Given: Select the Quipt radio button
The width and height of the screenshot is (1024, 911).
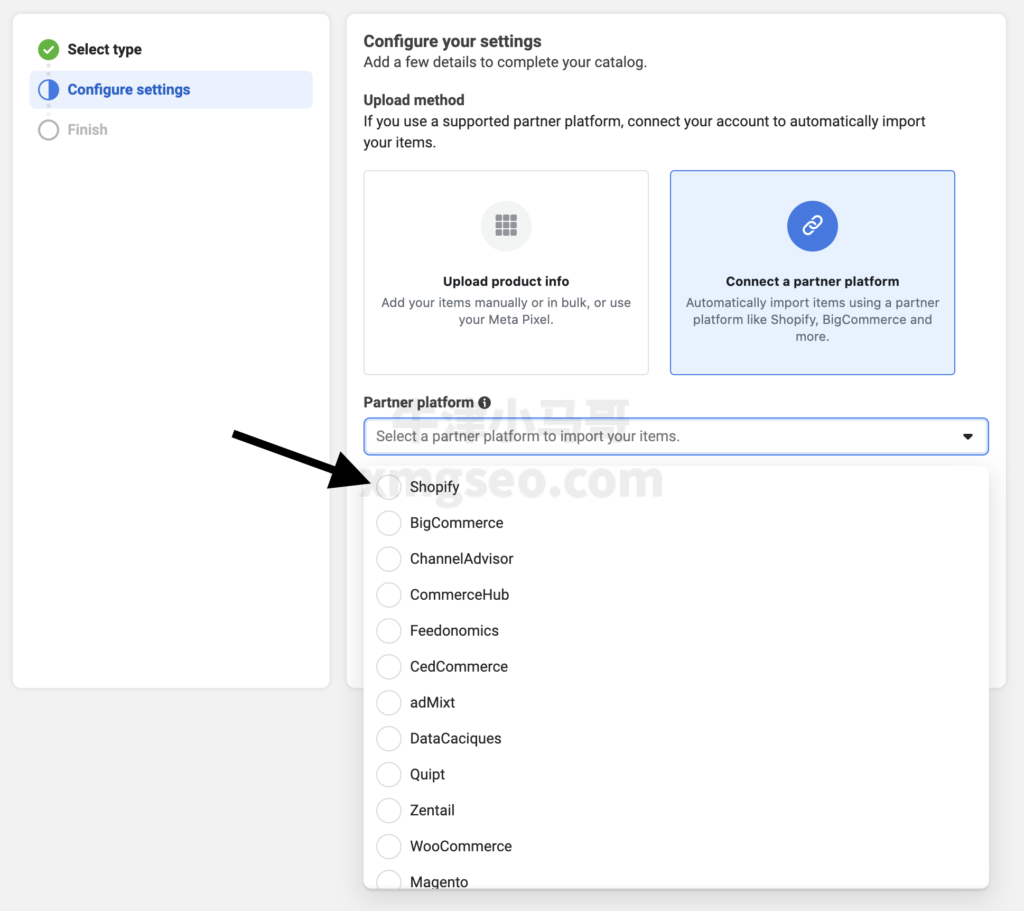Looking at the screenshot, I should [x=389, y=774].
